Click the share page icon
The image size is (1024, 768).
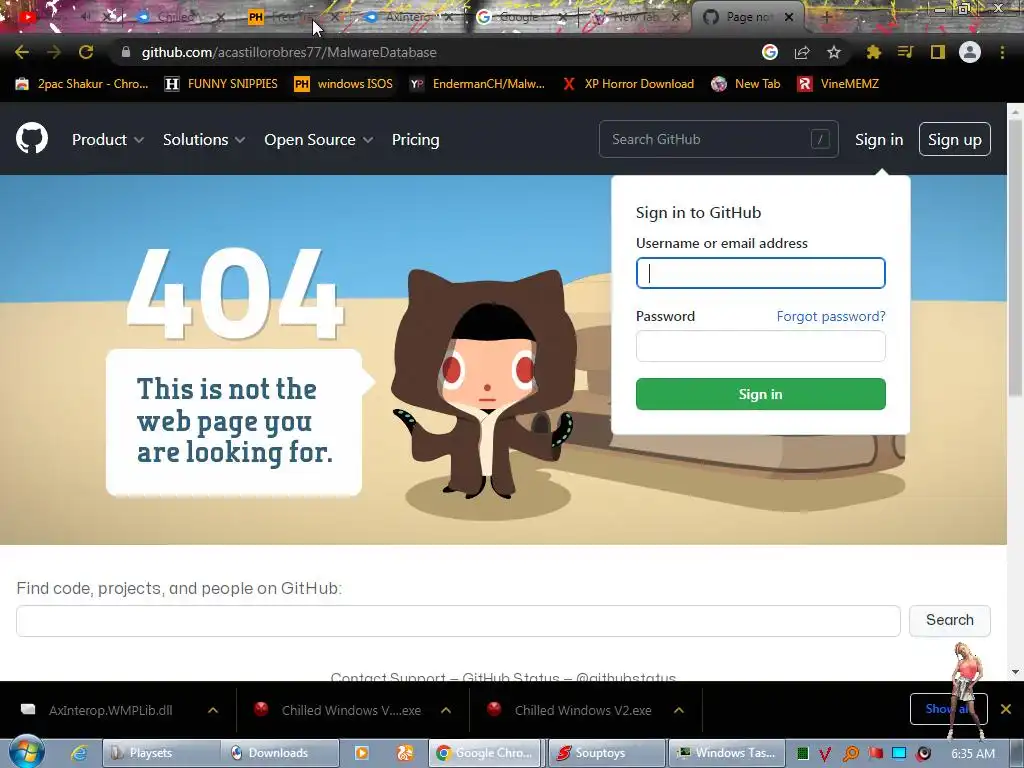coord(802,52)
